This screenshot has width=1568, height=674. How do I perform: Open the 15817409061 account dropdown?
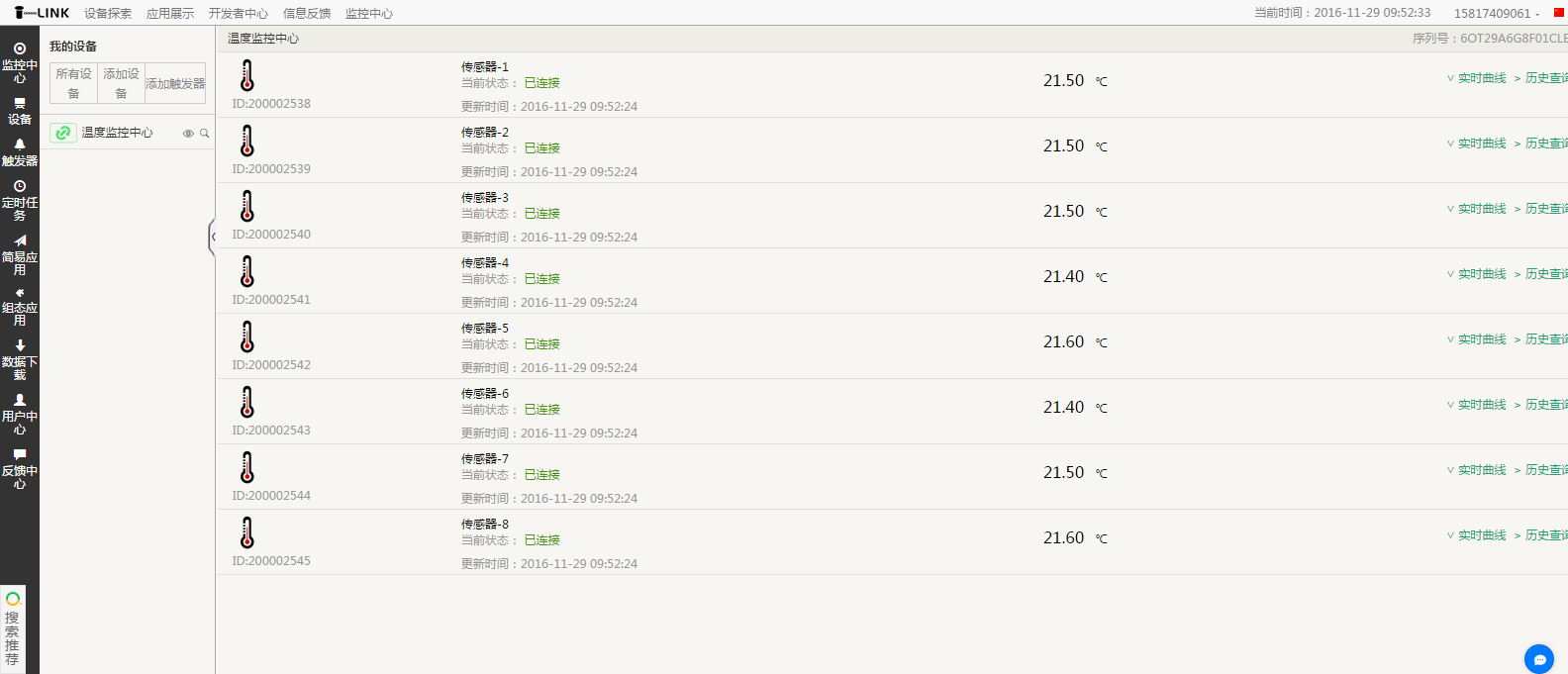pos(1496,14)
